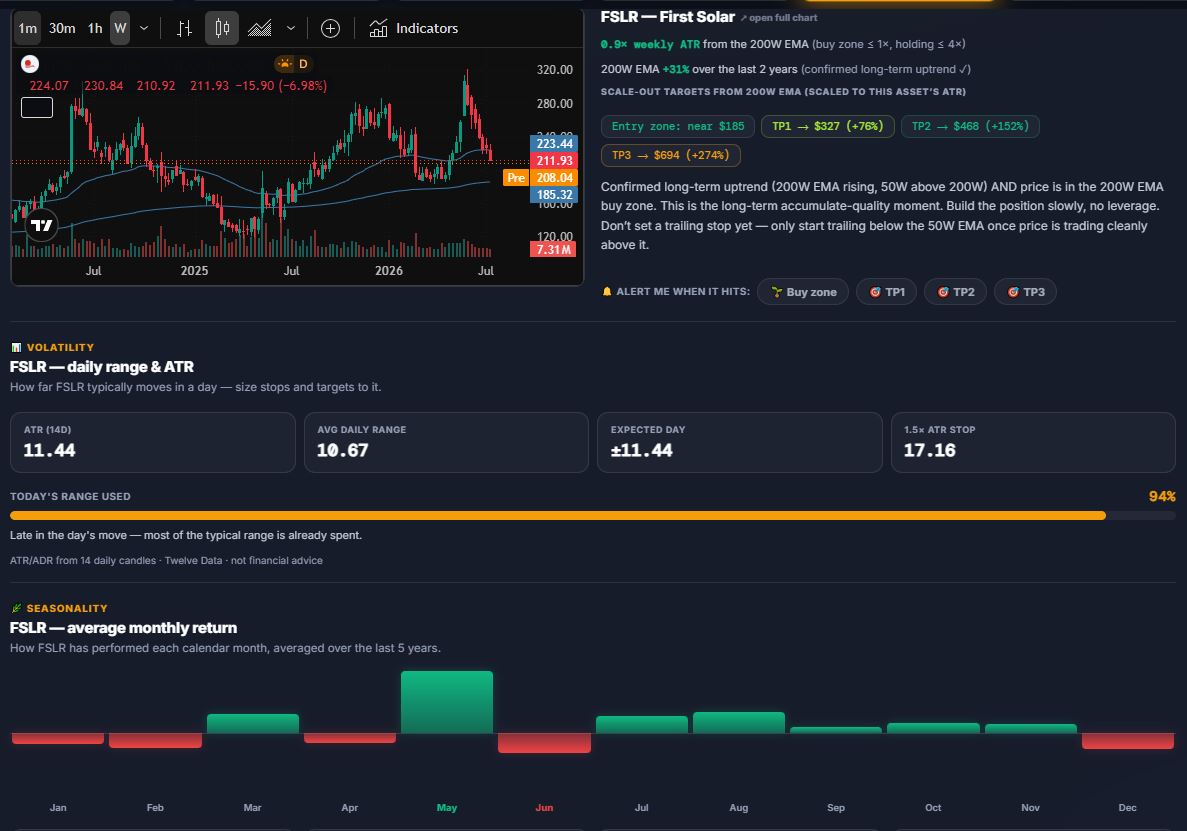Screen dimensions: 1187x831
Task: Click the November return bar
Action: (x=1030, y=729)
